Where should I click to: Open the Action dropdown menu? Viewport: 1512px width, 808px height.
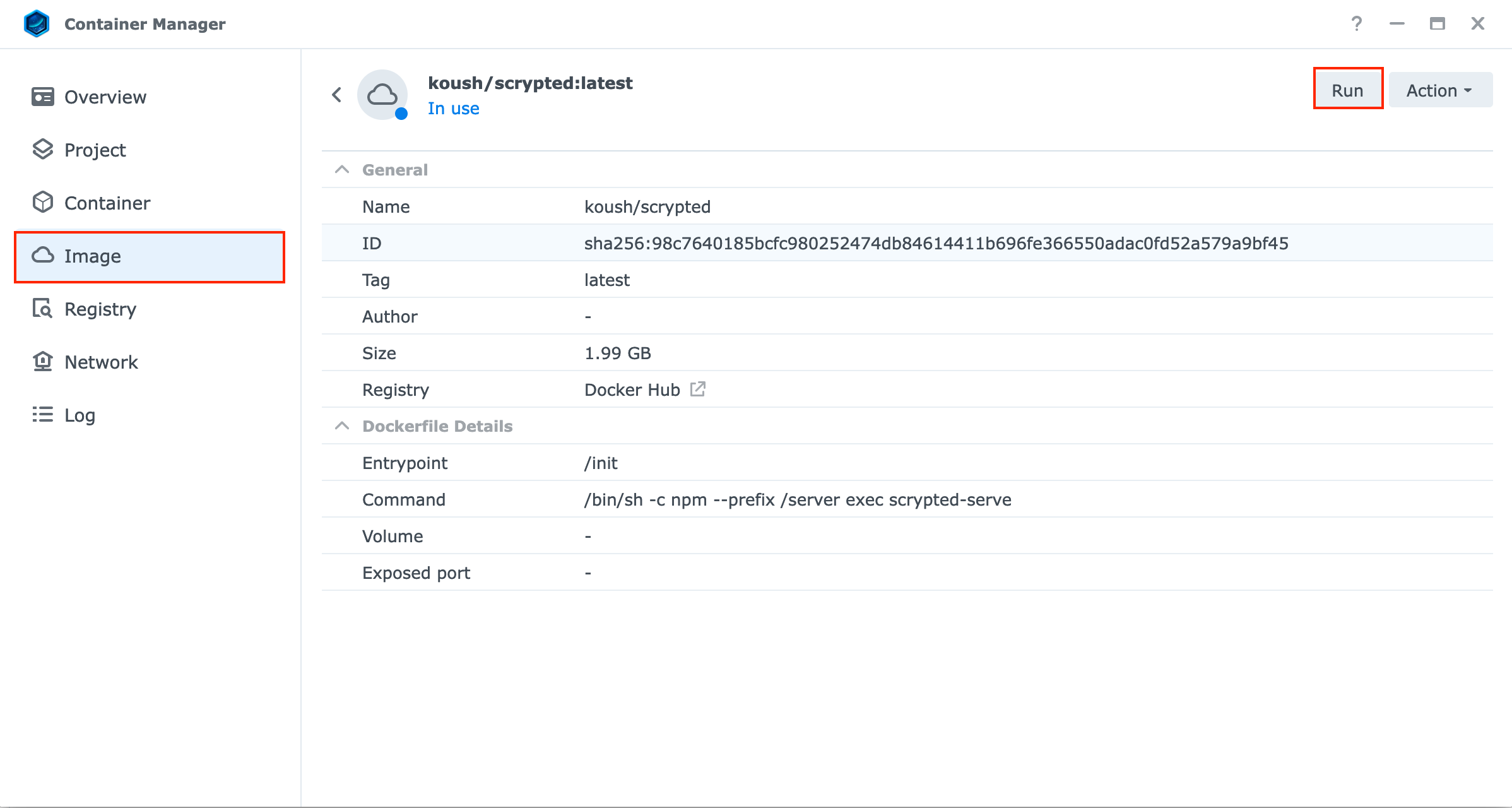tap(1439, 90)
